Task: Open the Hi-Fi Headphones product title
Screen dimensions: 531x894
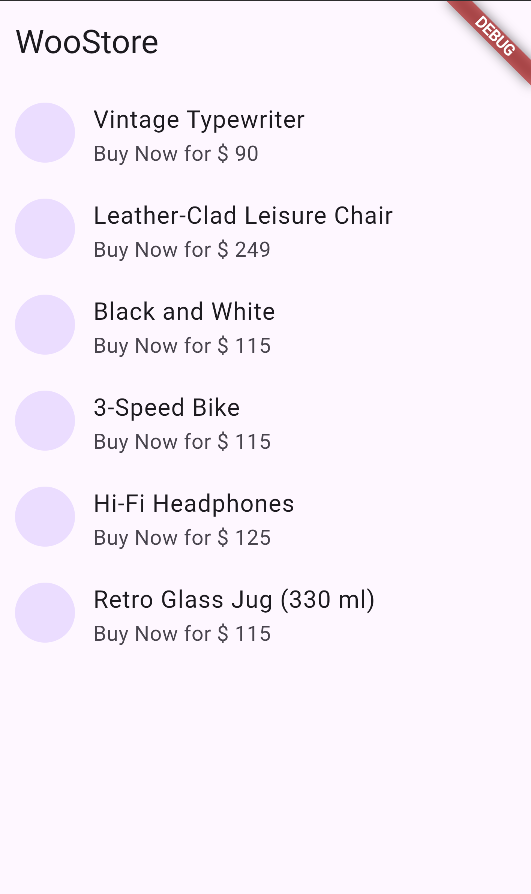Action: click(x=194, y=504)
